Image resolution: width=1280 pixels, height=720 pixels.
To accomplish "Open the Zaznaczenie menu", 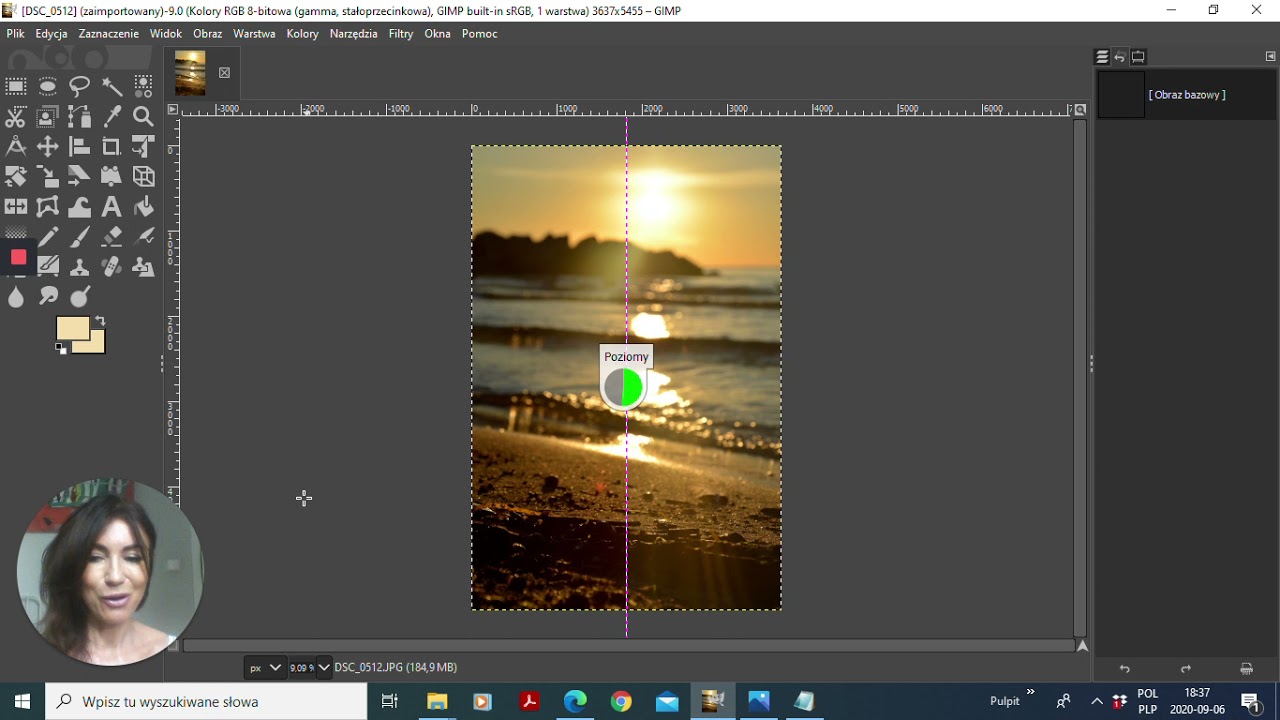I will pos(109,33).
